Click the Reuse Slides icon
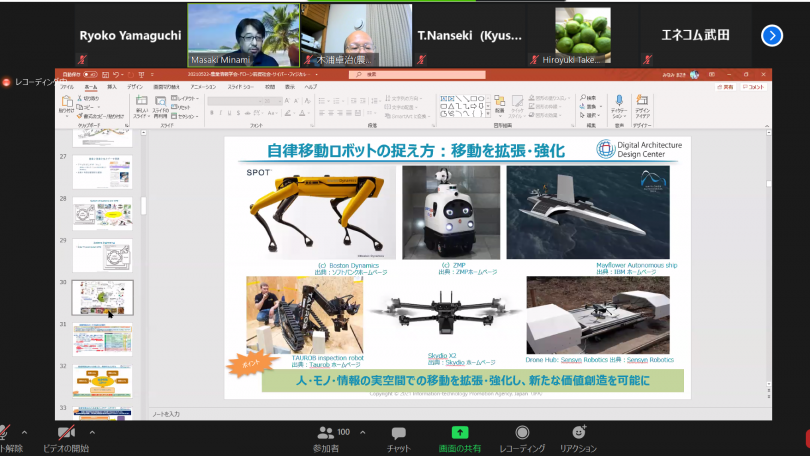 [x=161, y=101]
